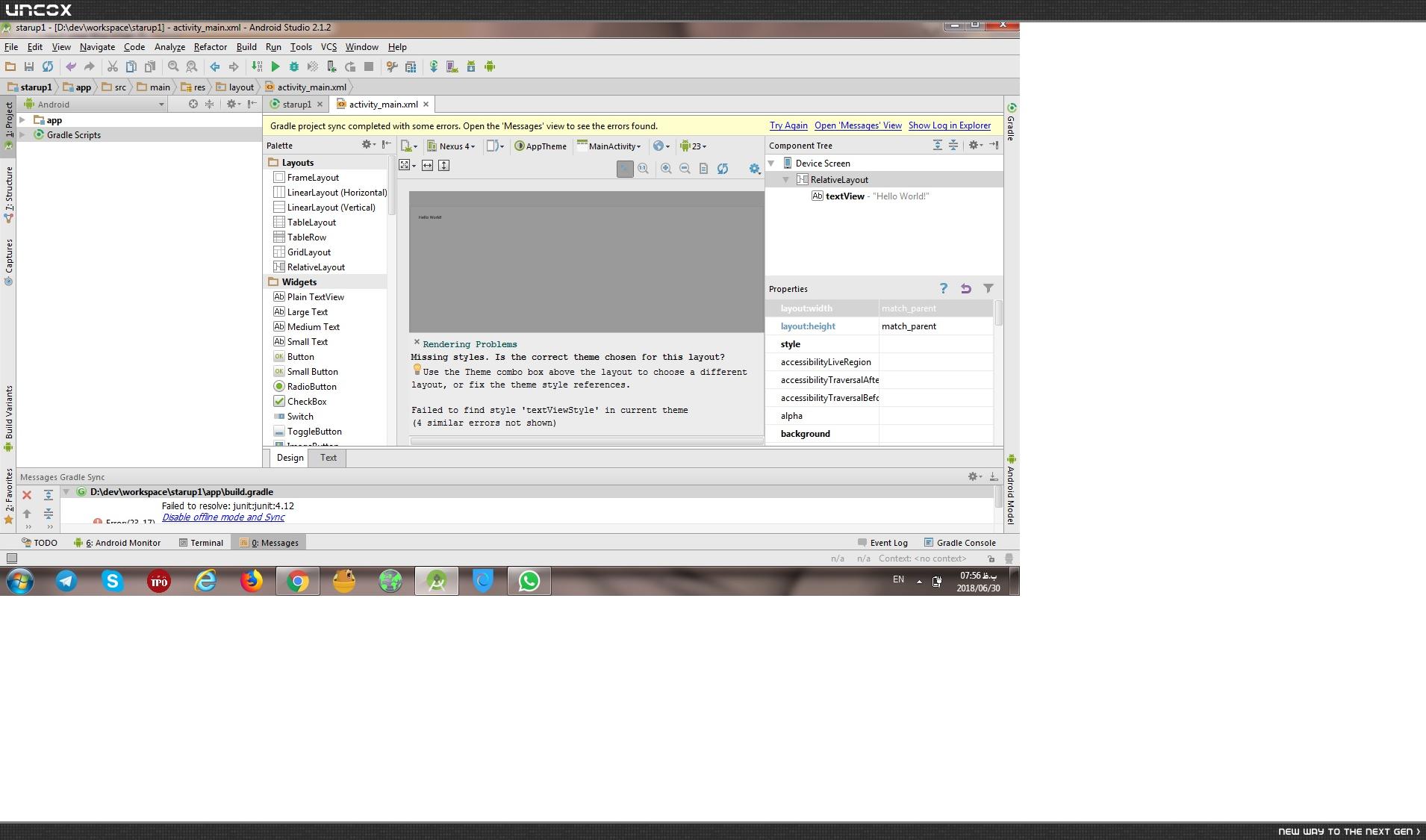Image resolution: width=1426 pixels, height=840 pixels.
Task: Click Sync Project with Gradle Files icon
Action: [434, 66]
